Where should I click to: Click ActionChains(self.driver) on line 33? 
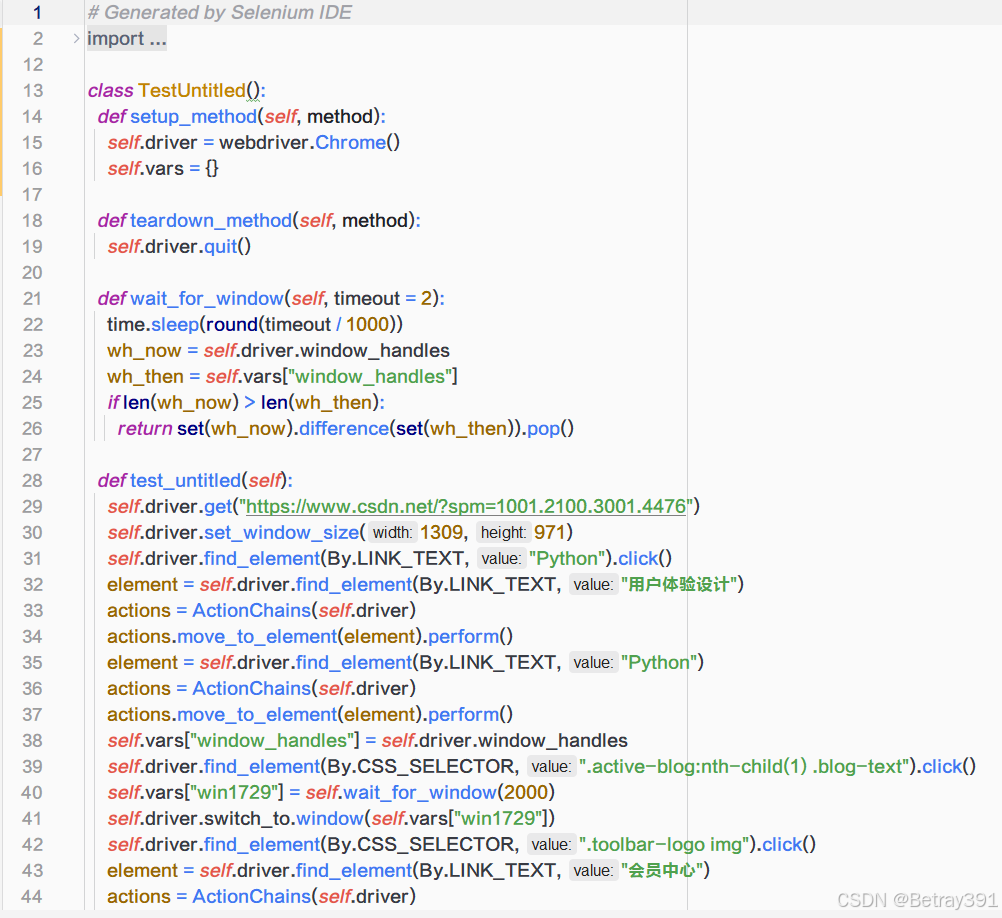click(304, 611)
